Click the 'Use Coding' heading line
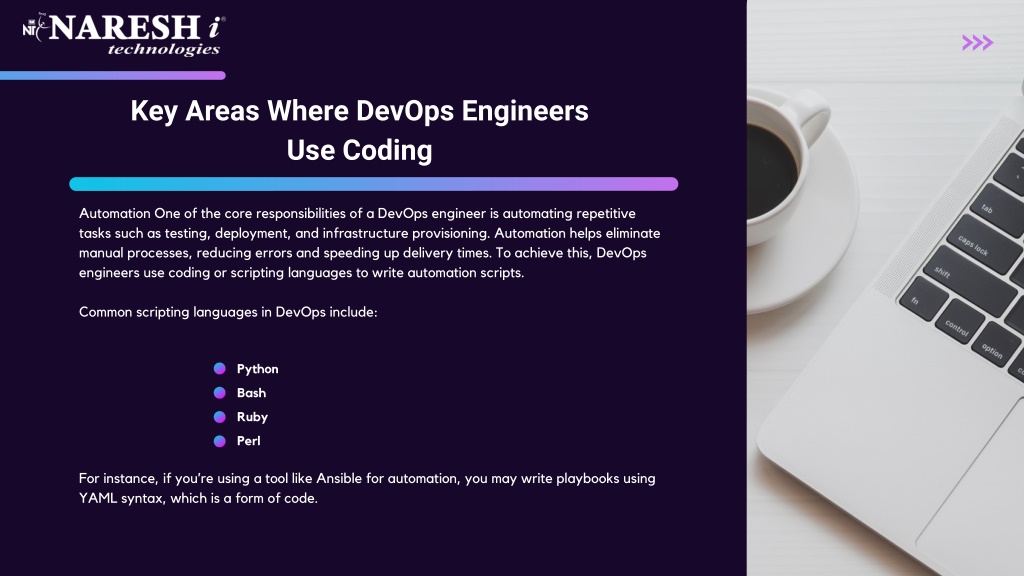This screenshot has width=1024, height=576. (x=359, y=150)
